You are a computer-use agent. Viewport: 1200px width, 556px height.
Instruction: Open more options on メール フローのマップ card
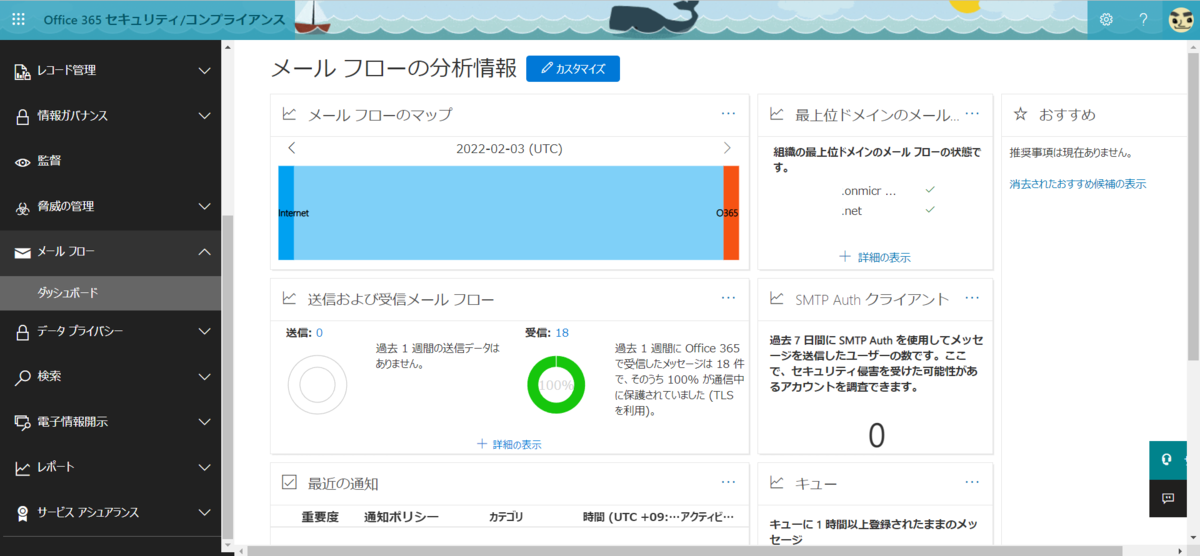(x=728, y=114)
